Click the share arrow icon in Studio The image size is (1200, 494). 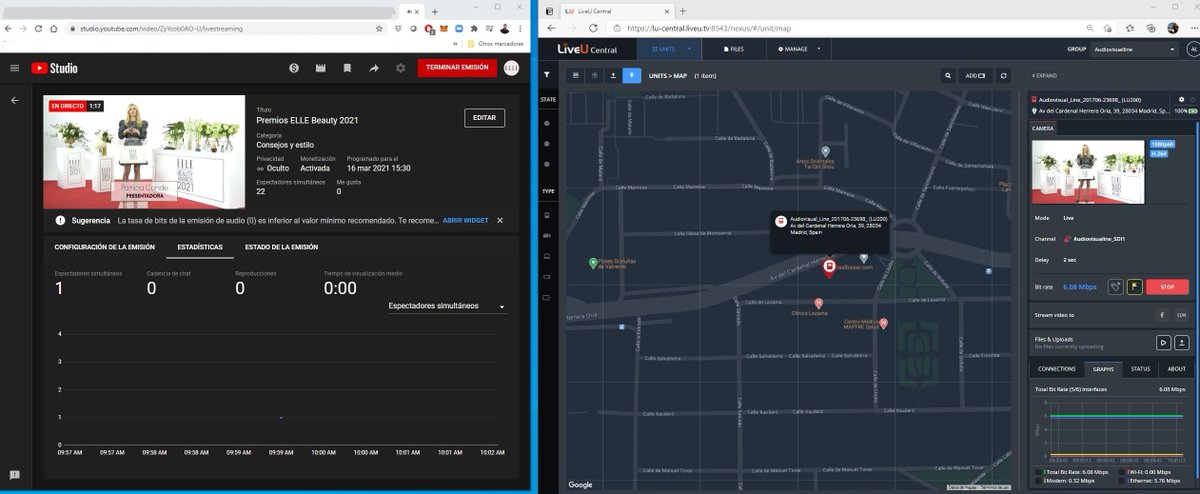(x=374, y=68)
